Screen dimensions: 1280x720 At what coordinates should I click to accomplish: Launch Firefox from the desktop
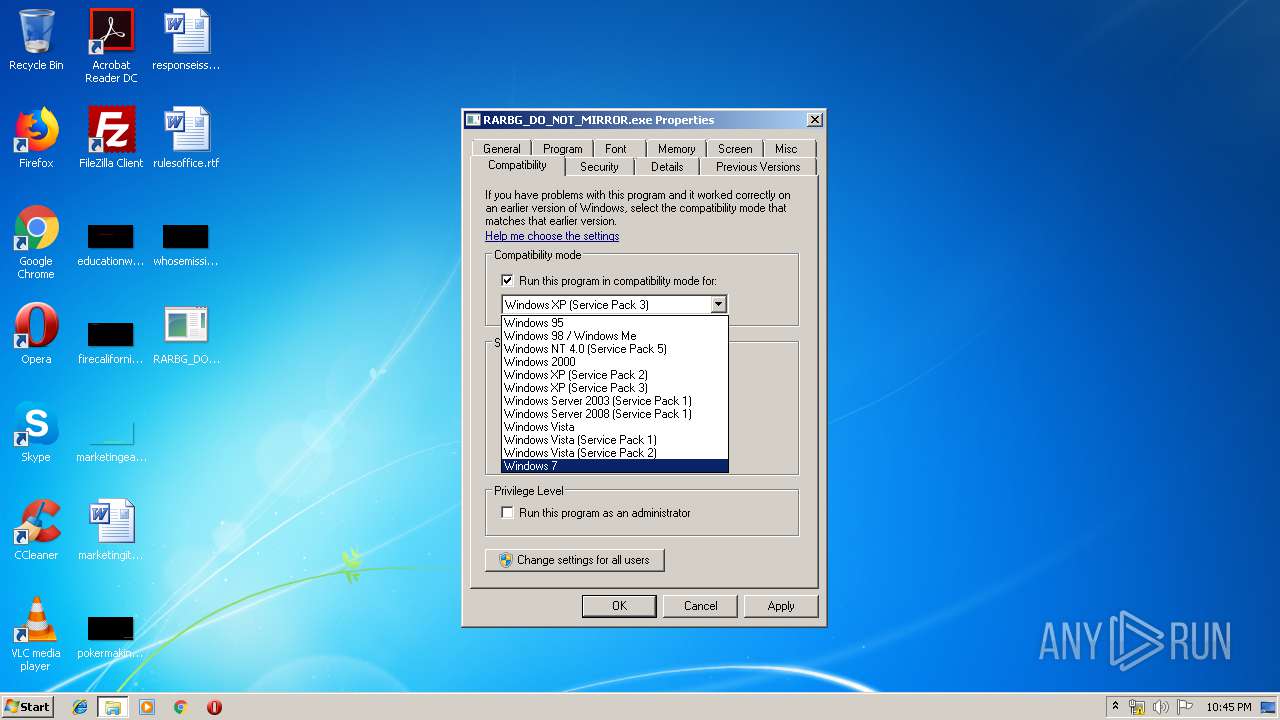pos(36,138)
